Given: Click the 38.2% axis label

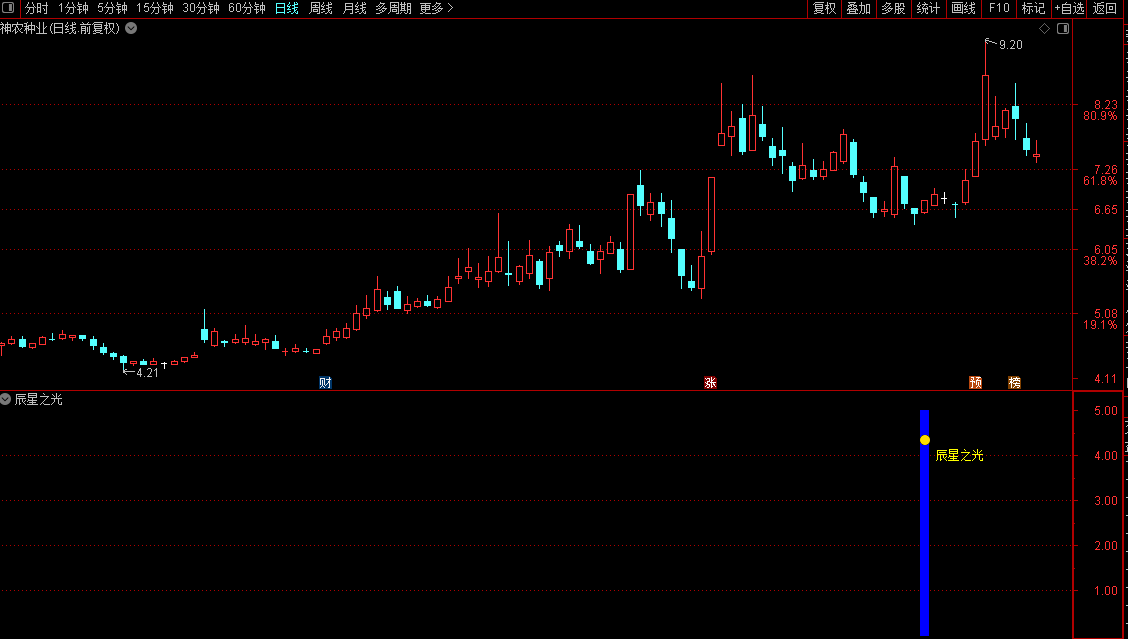Looking at the screenshot, I should point(1101,260).
